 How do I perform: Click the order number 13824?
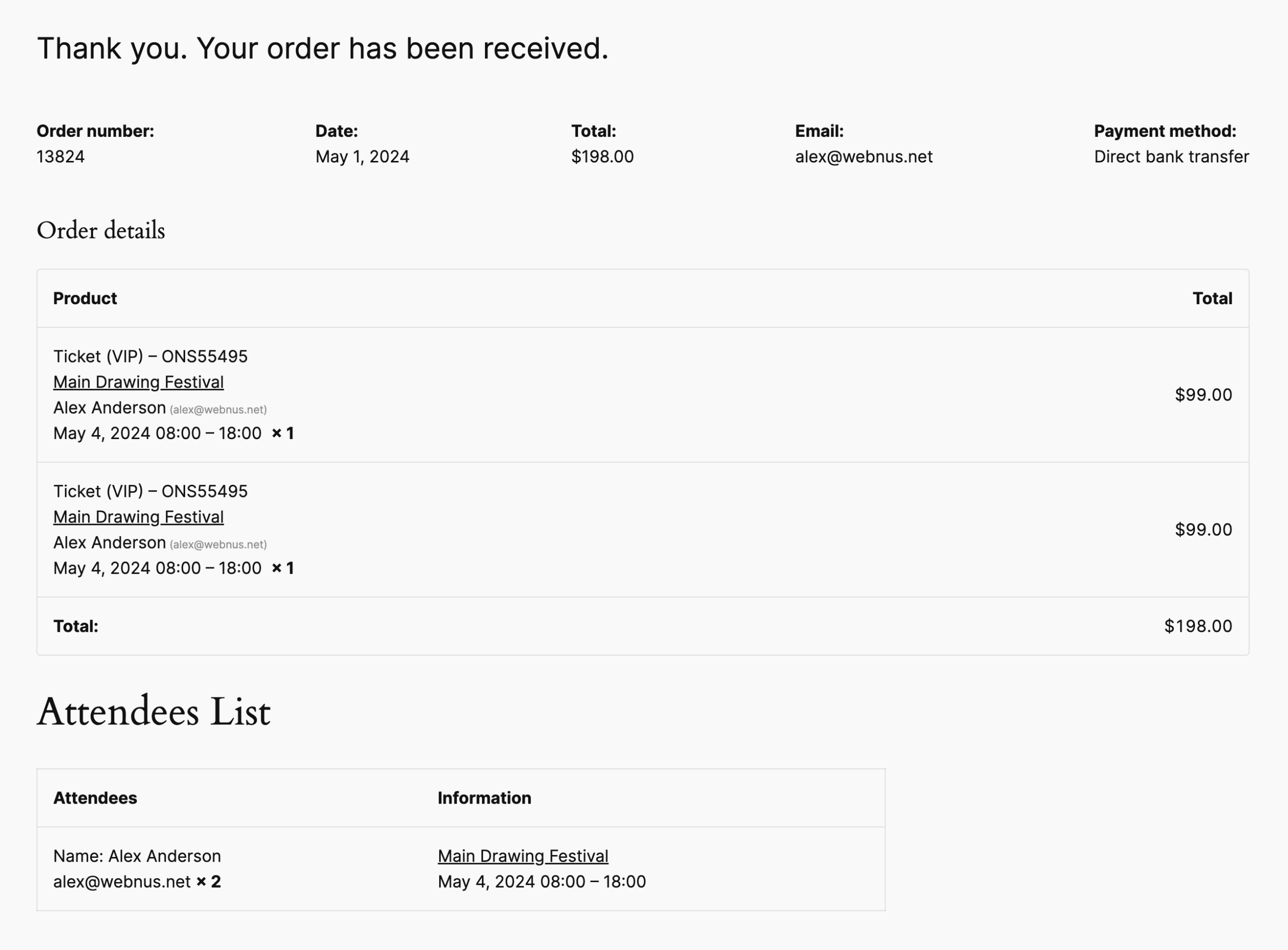point(60,157)
